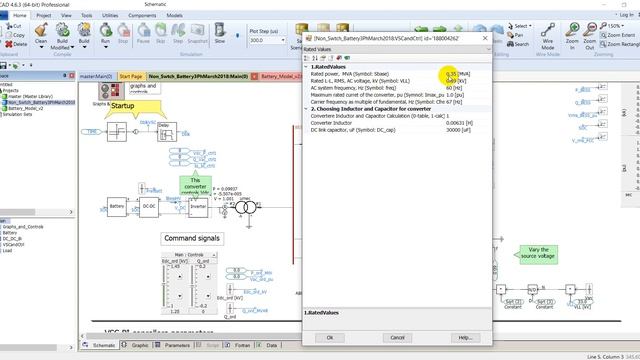This screenshot has width=640, height=360.
Task: Click the Slow simulation icon
Action: point(220,30)
